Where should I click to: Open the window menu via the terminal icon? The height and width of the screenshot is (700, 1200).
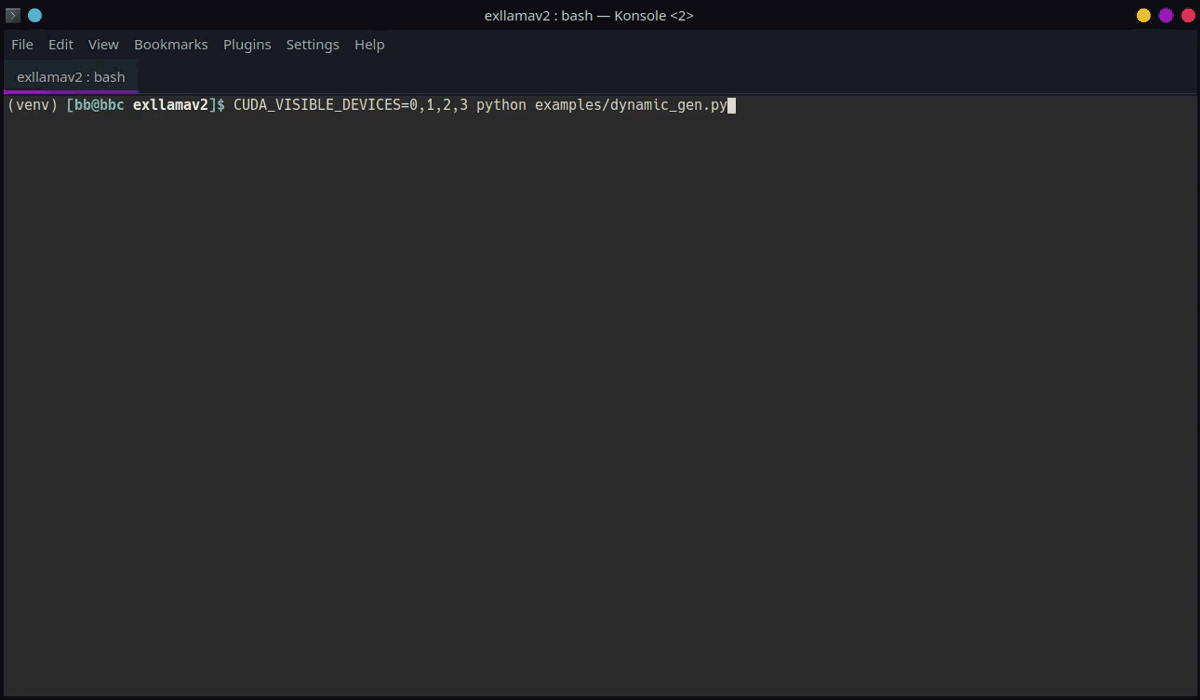(x=12, y=15)
